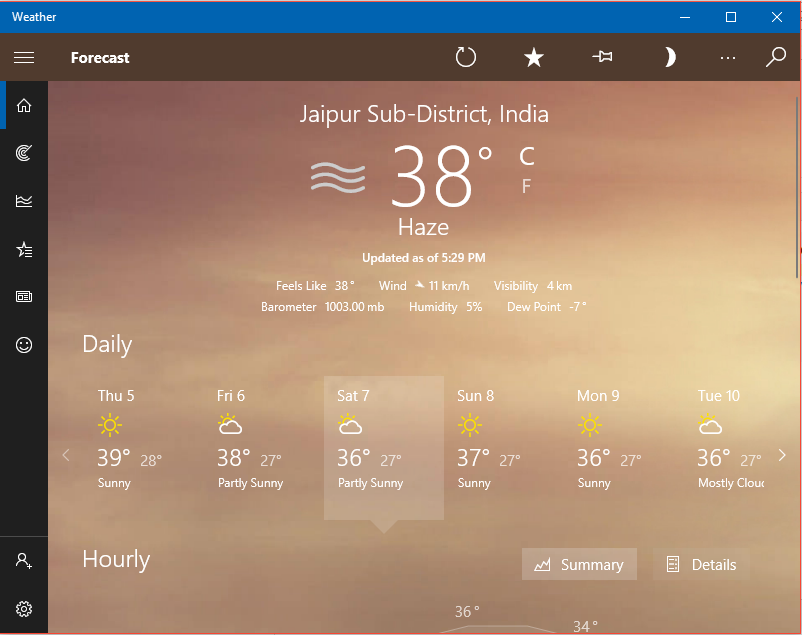Add Jaipur to favorites with the star
Image resolution: width=802 pixels, height=635 pixels.
click(x=533, y=57)
